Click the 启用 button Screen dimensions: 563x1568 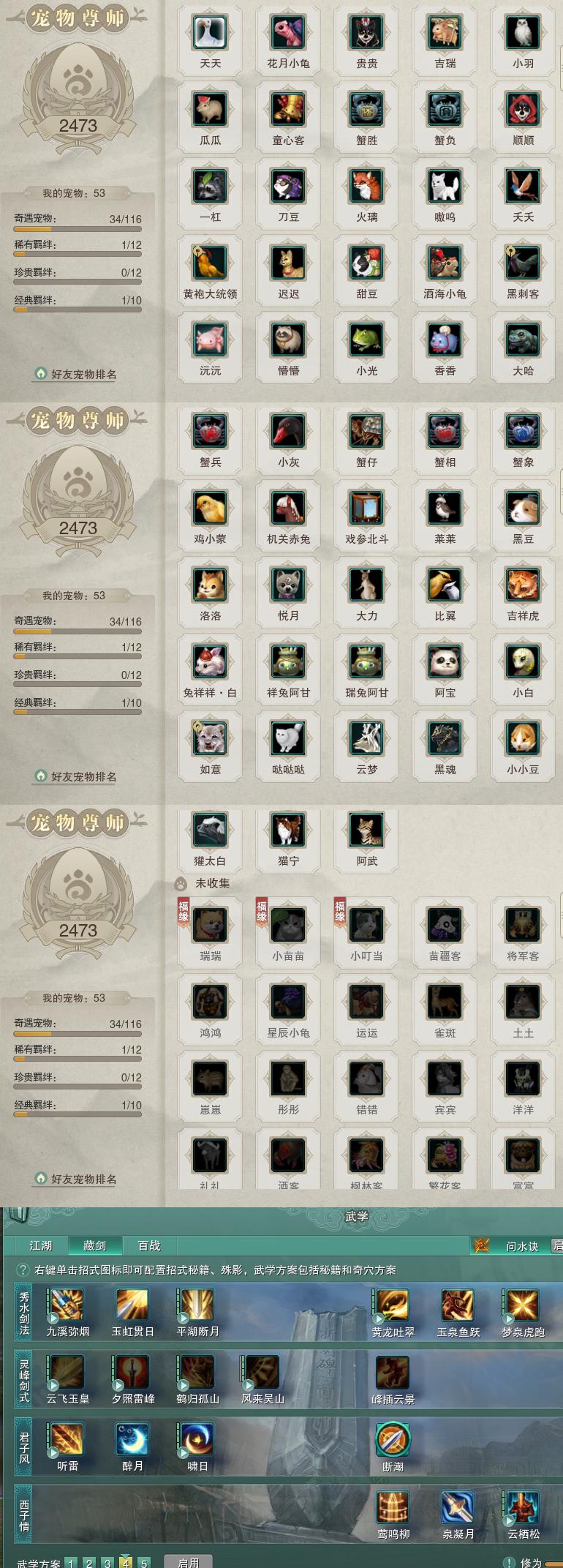pos(188,1562)
